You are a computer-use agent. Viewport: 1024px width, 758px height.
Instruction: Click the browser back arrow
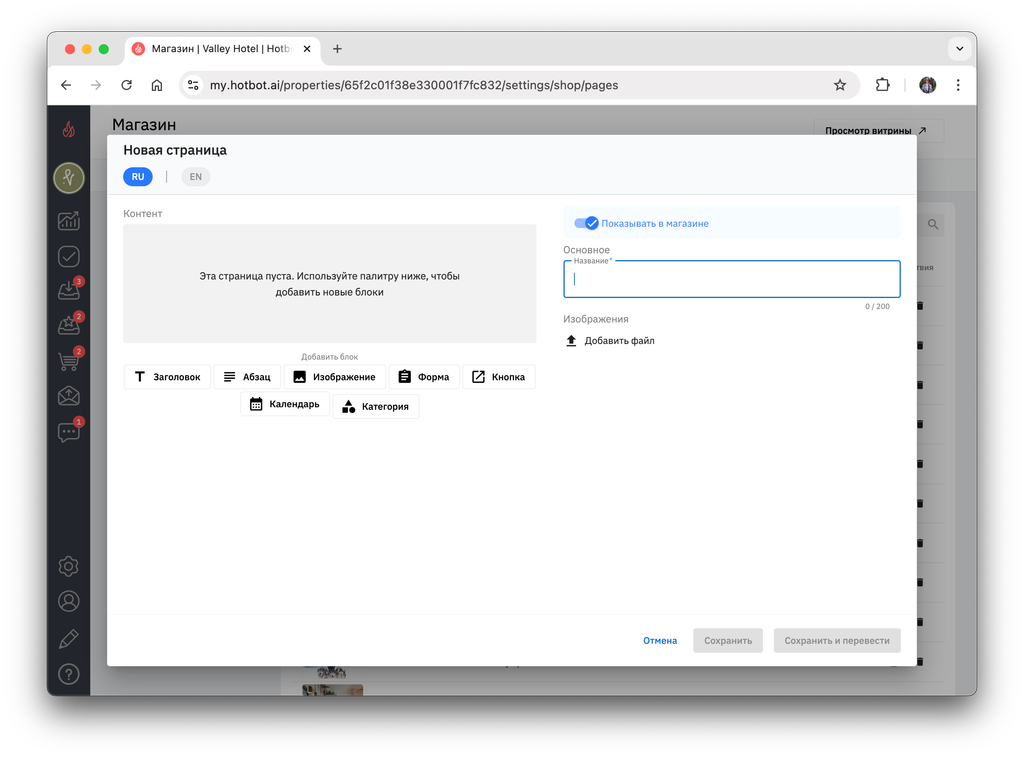click(x=66, y=85)
